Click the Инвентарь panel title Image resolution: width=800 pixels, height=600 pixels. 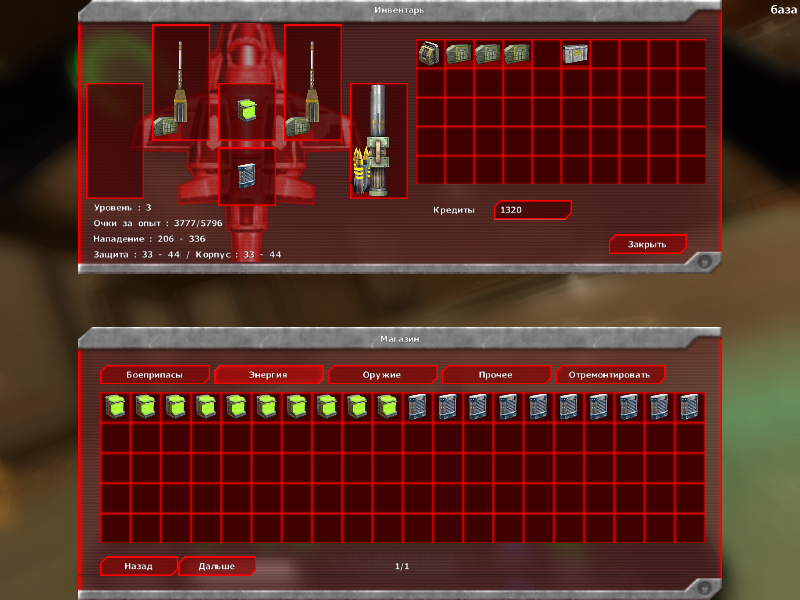coord(399,10)
